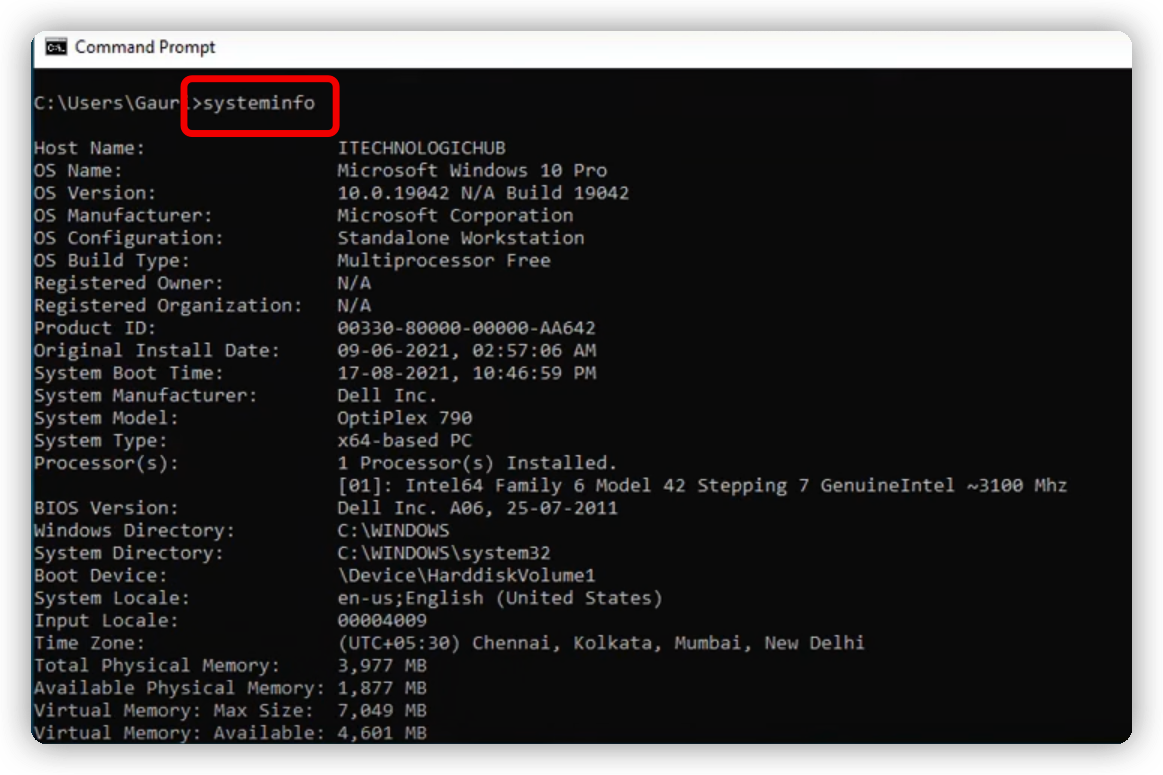Click the Input Locale label

point(106,621)
